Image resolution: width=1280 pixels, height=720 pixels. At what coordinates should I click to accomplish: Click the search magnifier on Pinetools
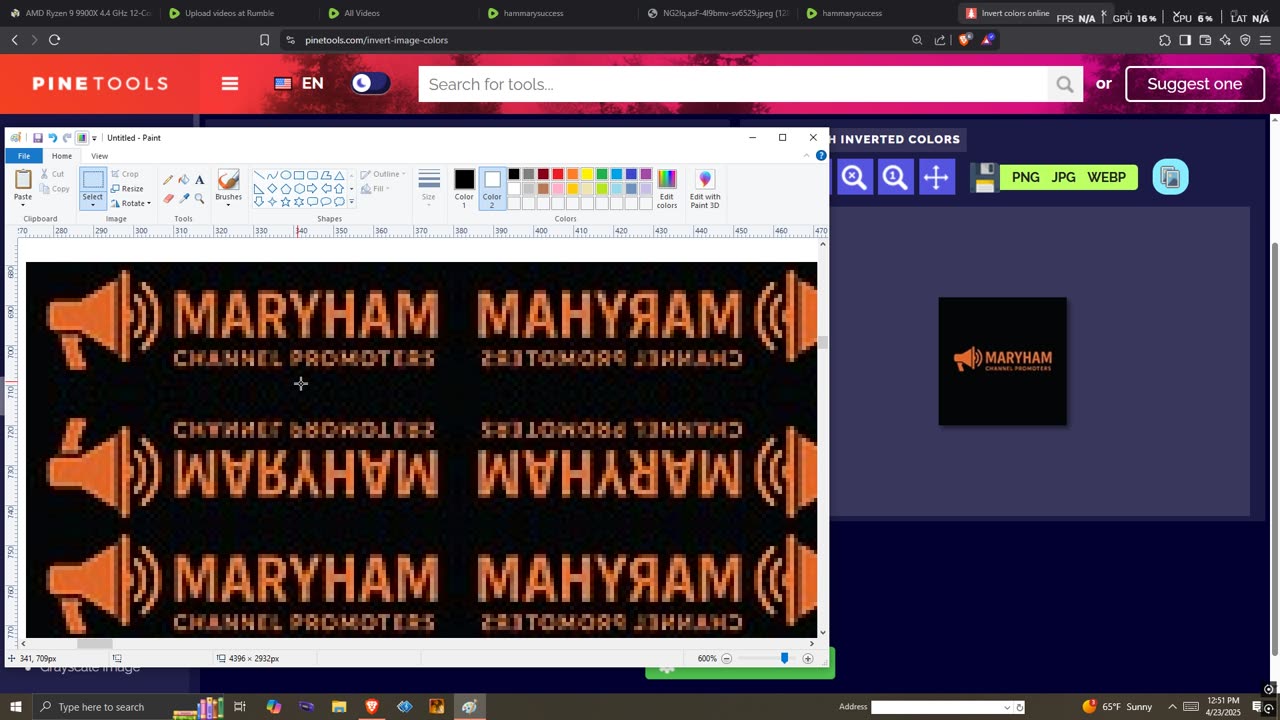[1064, 84]
